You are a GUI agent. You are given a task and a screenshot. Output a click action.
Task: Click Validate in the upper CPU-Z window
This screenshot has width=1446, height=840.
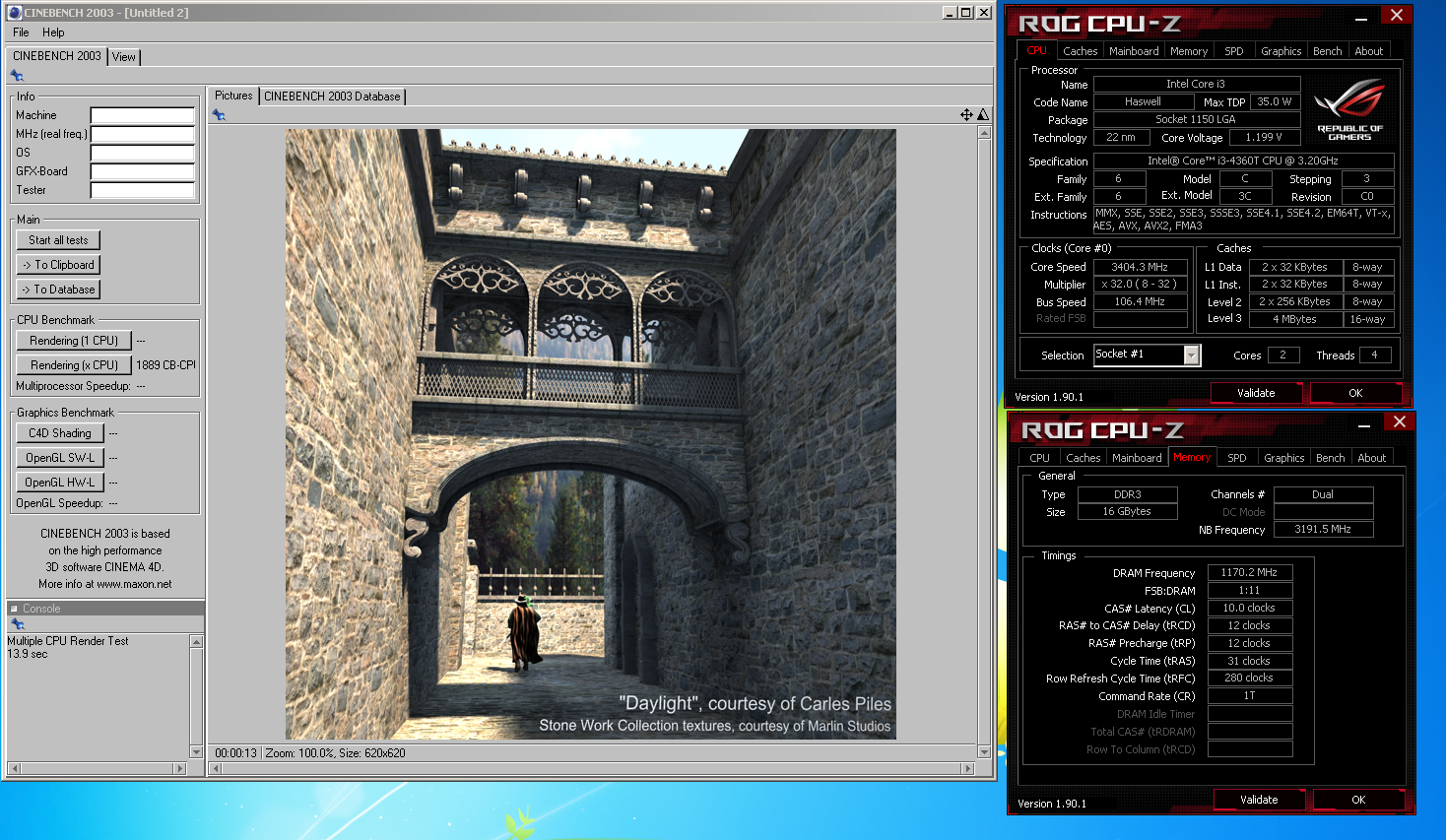1256,393
